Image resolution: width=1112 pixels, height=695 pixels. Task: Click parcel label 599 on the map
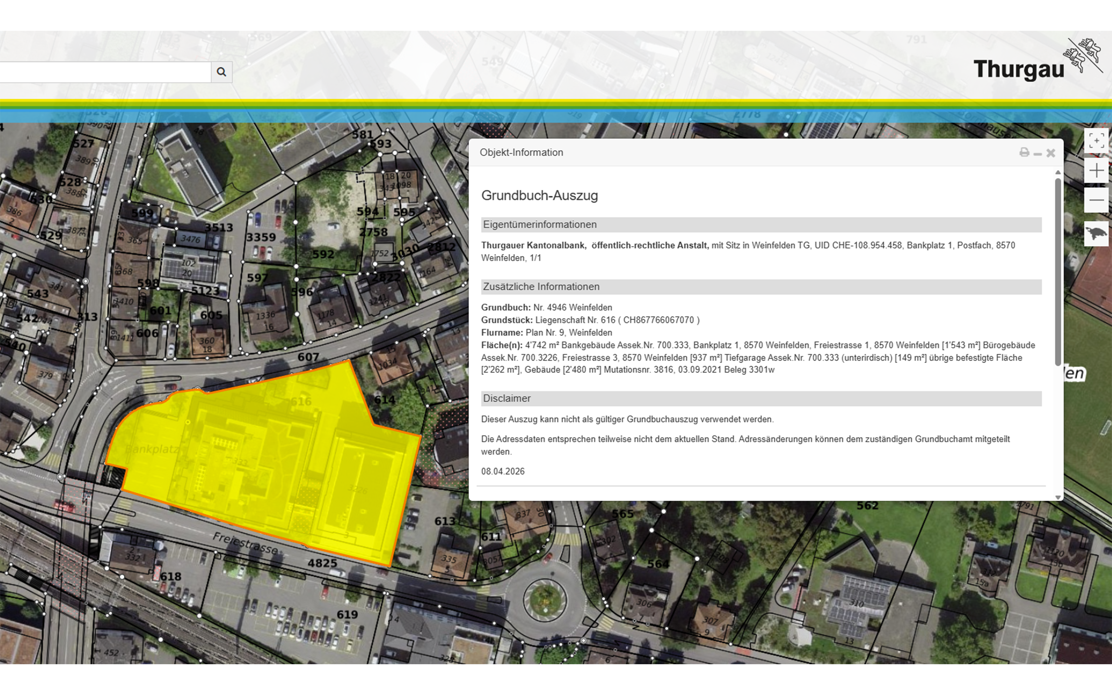click(x=142, y=213)
